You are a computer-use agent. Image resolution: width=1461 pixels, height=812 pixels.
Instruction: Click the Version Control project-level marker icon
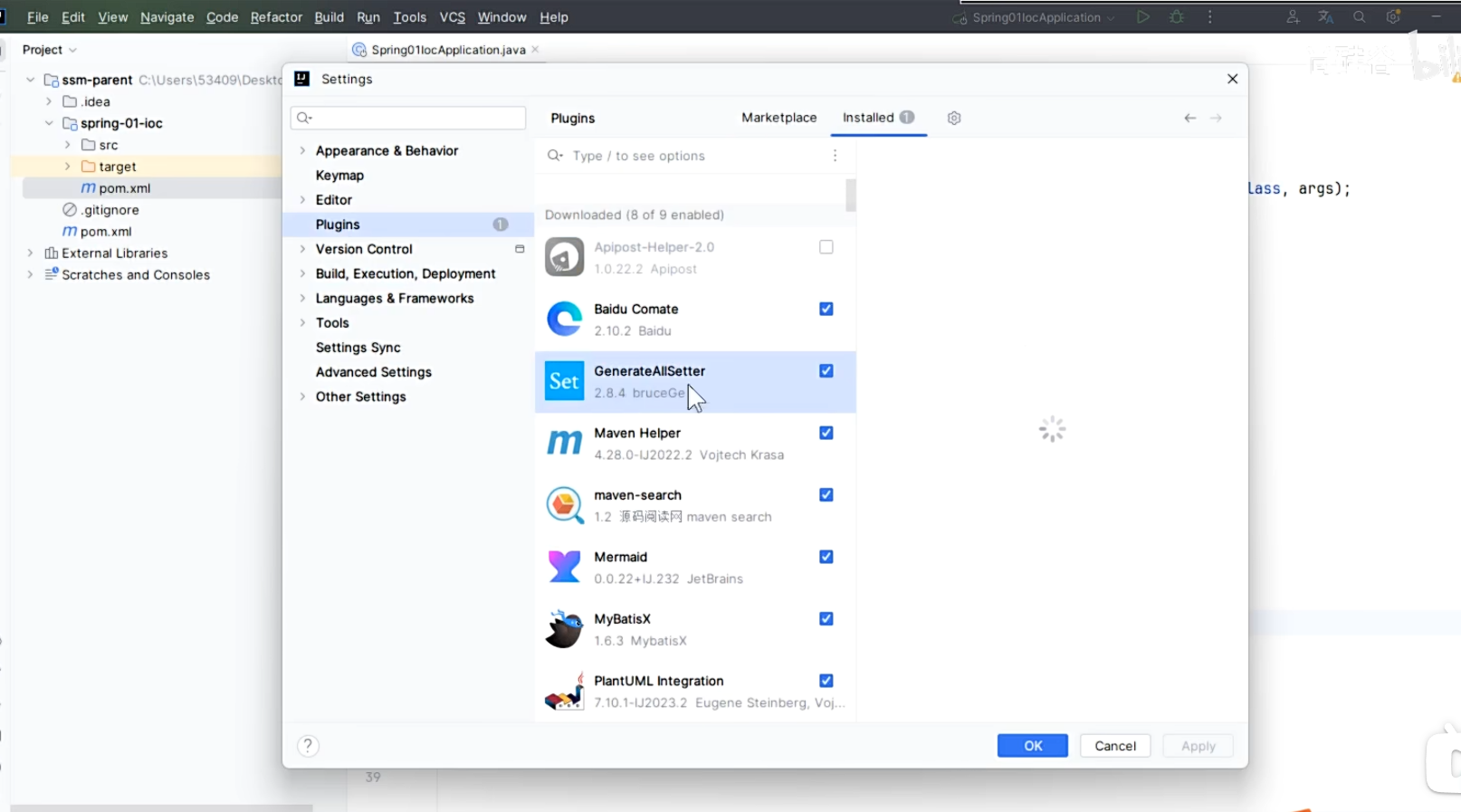[x=520, y=249]
